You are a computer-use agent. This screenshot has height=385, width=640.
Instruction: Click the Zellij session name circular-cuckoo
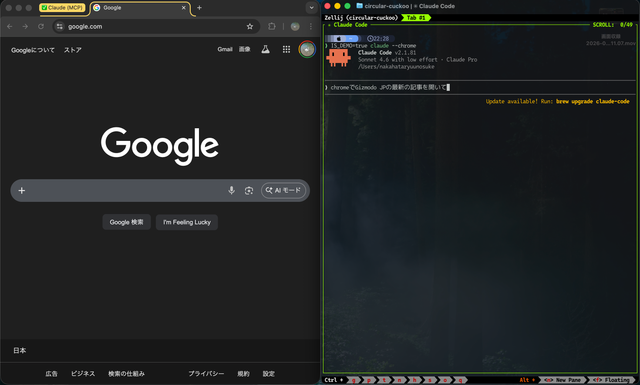[x=372, y=18]
